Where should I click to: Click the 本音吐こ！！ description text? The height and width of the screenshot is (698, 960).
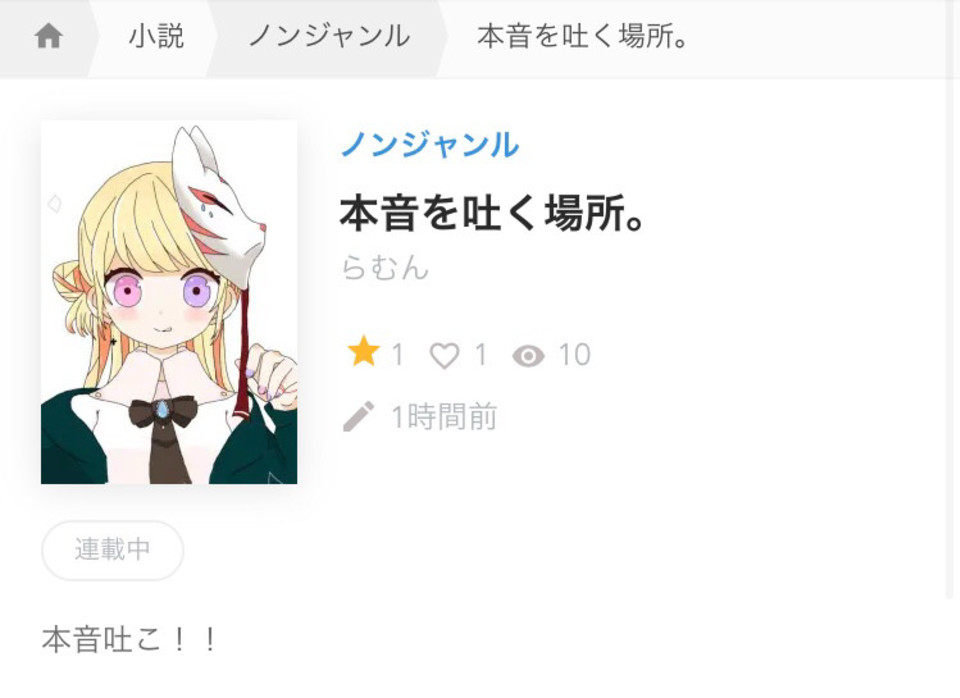point(129,640)
